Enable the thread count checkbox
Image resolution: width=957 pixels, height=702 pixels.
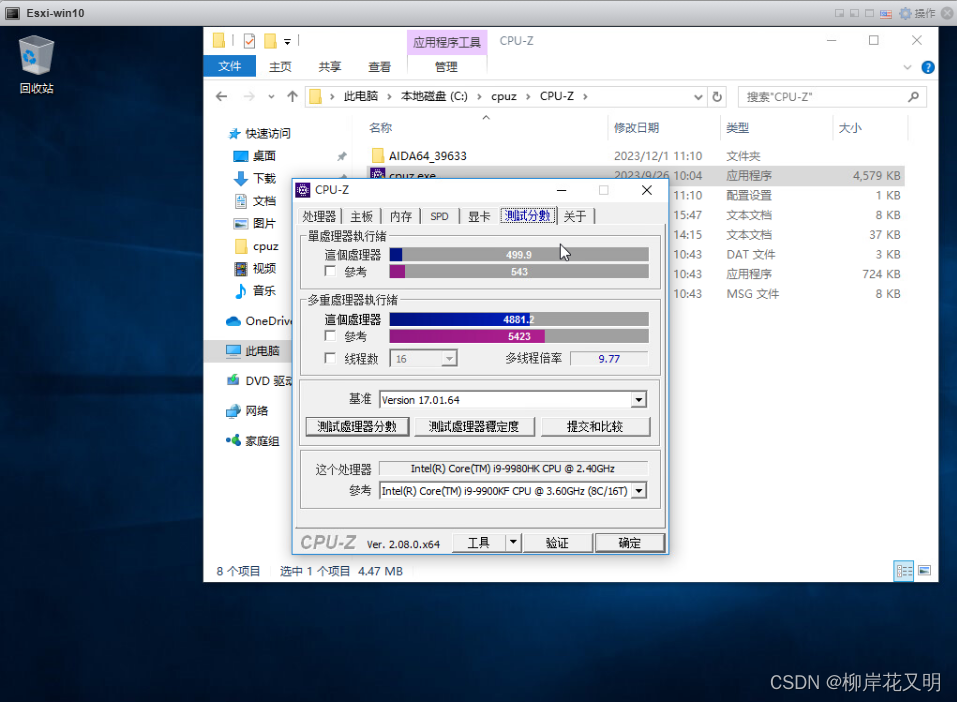(x=330, y=358)
